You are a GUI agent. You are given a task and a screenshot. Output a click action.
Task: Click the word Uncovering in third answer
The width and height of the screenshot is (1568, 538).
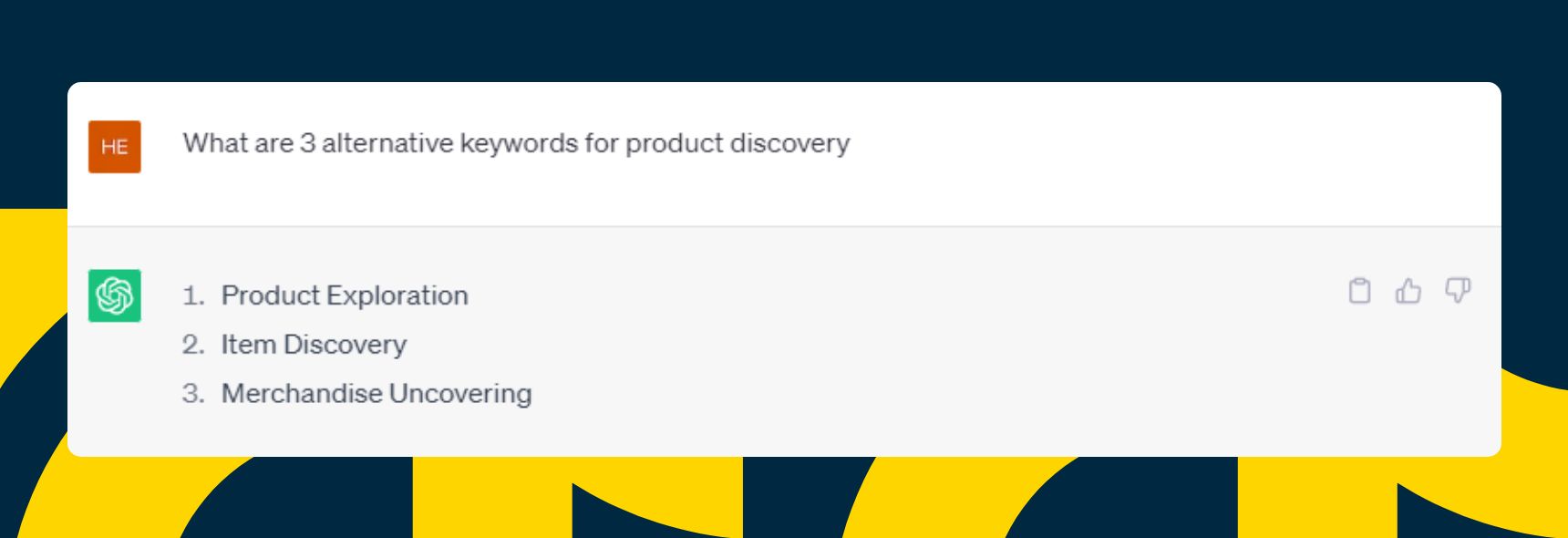460,394
